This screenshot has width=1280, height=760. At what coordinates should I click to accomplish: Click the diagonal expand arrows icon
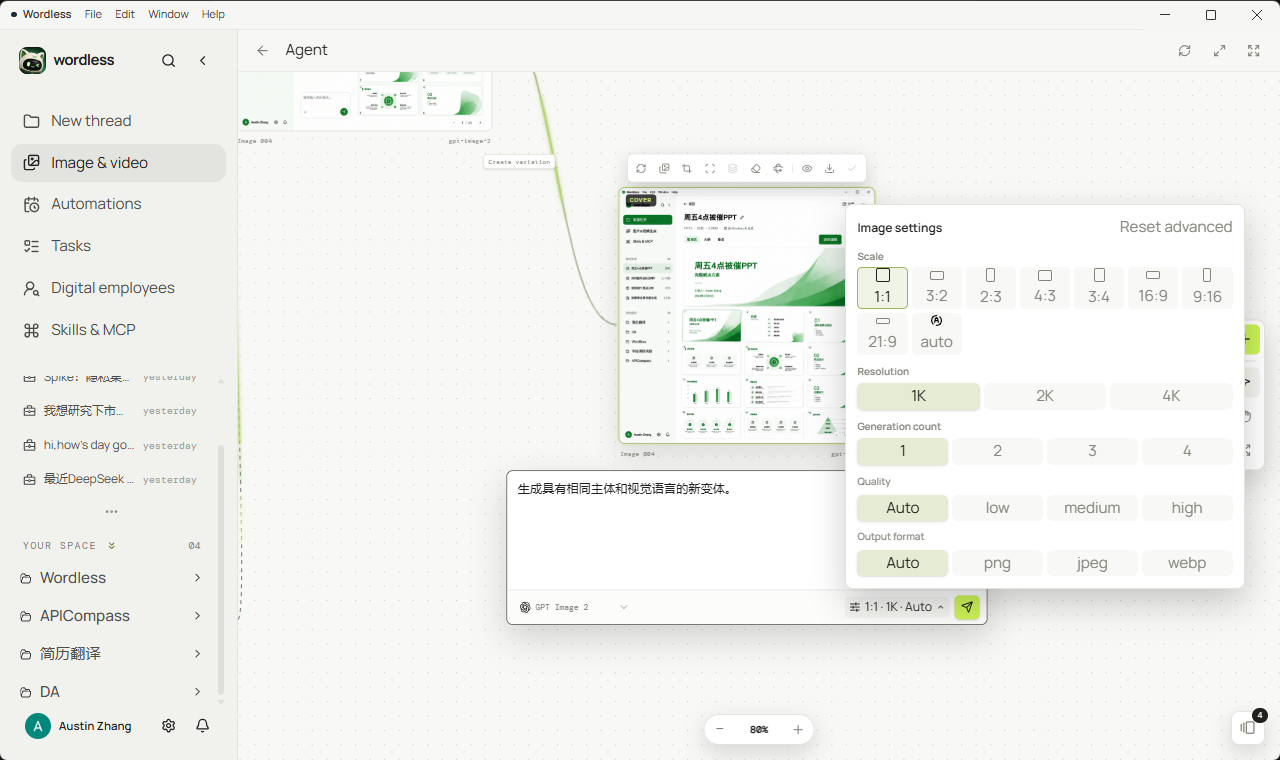click(1220, 50)
